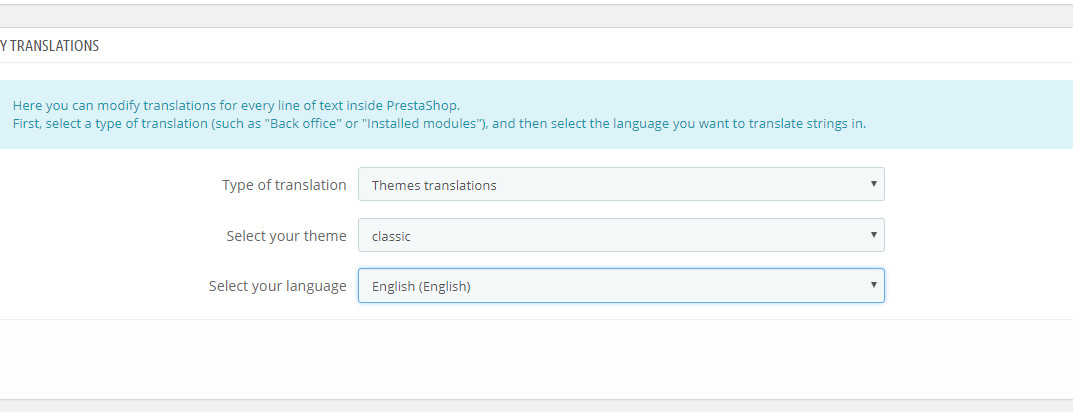This screenshot has height=412, width=1073.
Task: Click the "Select your theme" label
Action: point(286,236)
